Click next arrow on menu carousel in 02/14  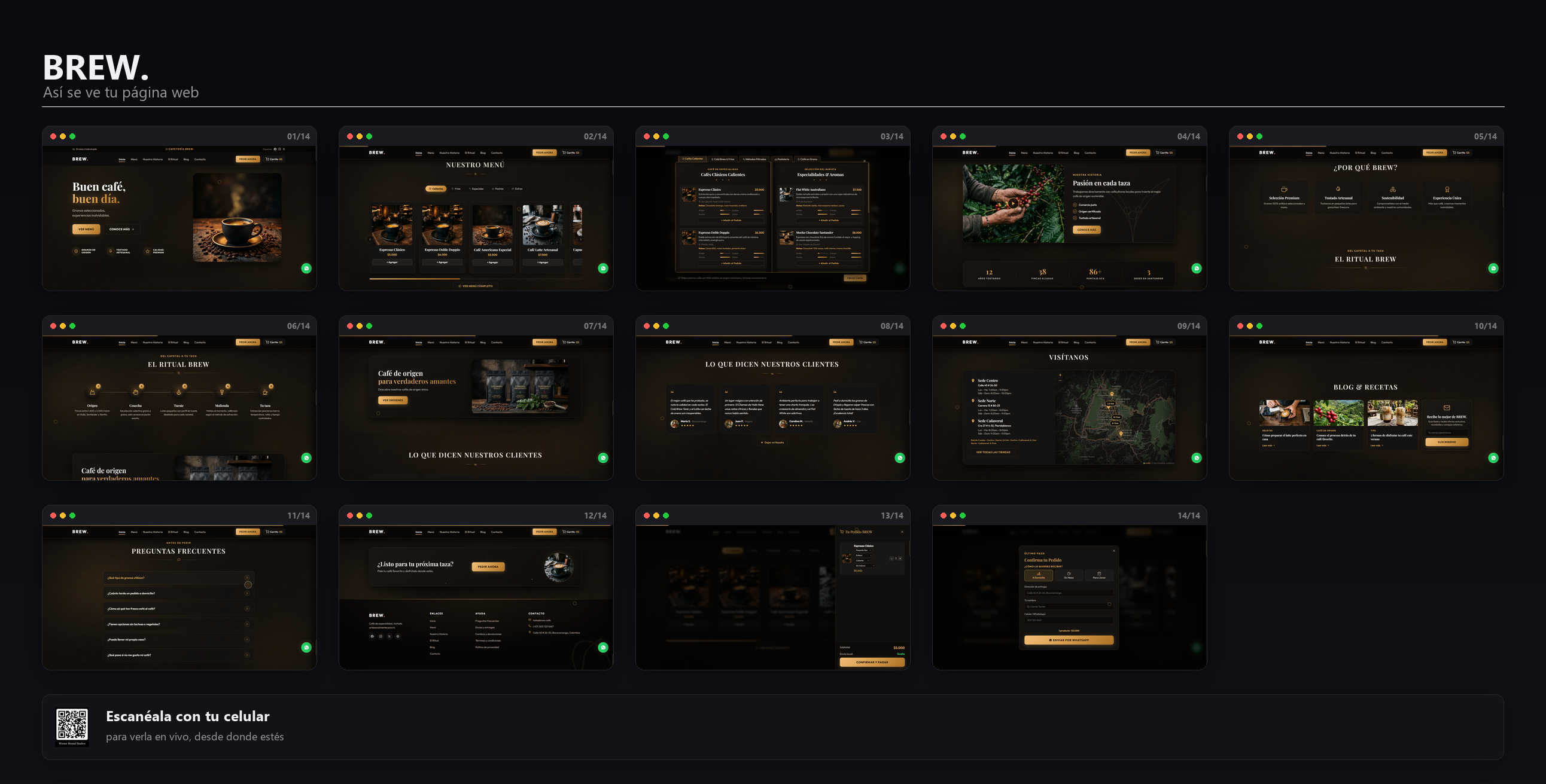[x=580, y=239]
